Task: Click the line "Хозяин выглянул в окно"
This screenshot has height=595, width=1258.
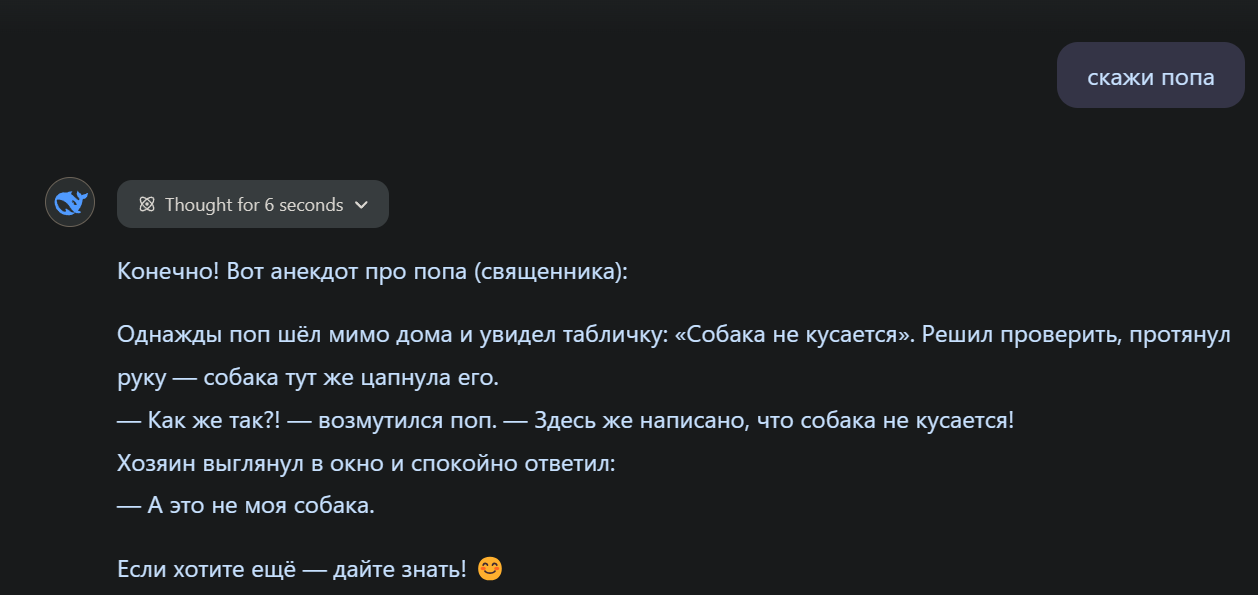Action: pos(366,464)
